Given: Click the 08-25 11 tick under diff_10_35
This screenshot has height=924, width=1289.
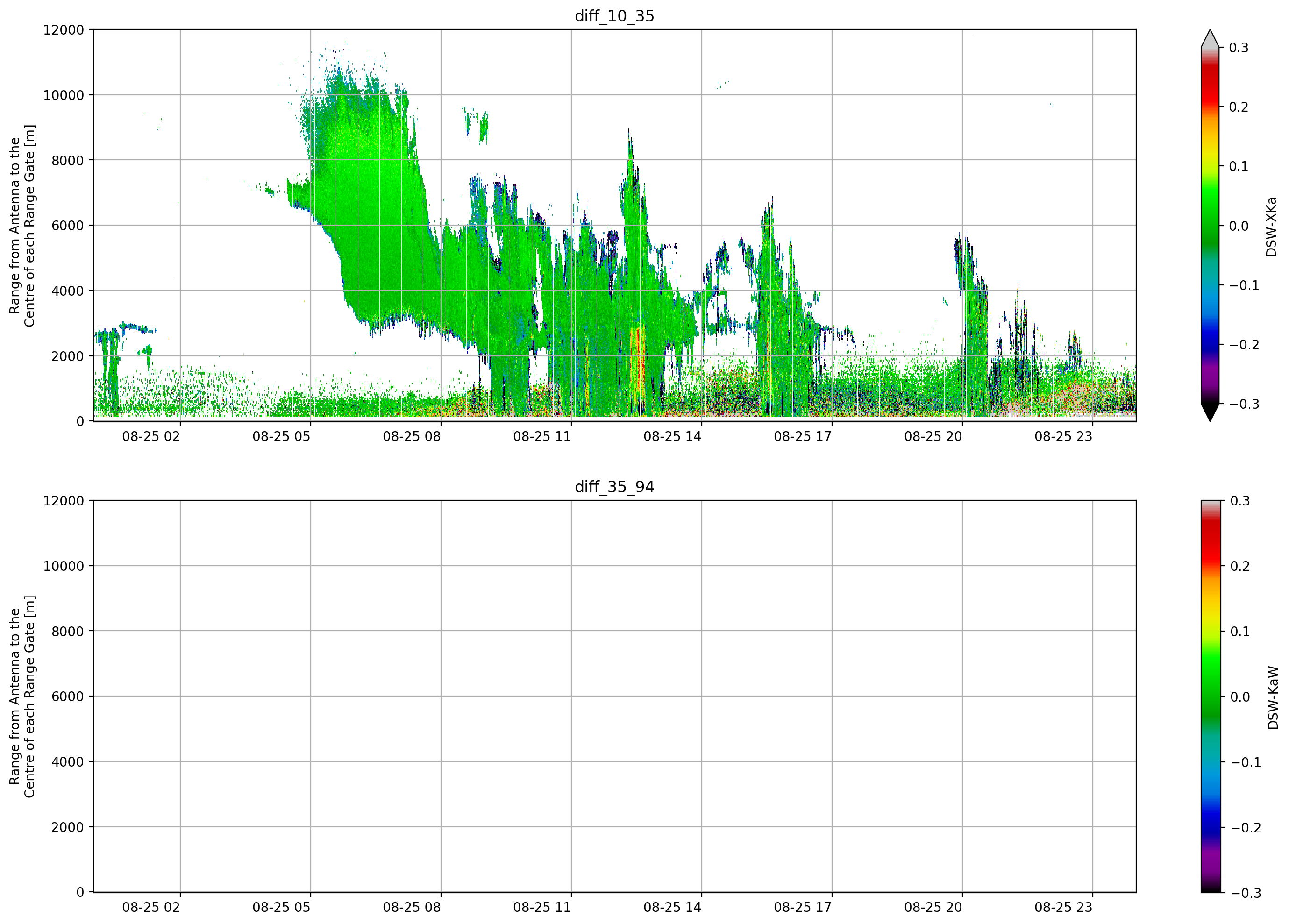Looking at the screenshot, I should [542, 436].
